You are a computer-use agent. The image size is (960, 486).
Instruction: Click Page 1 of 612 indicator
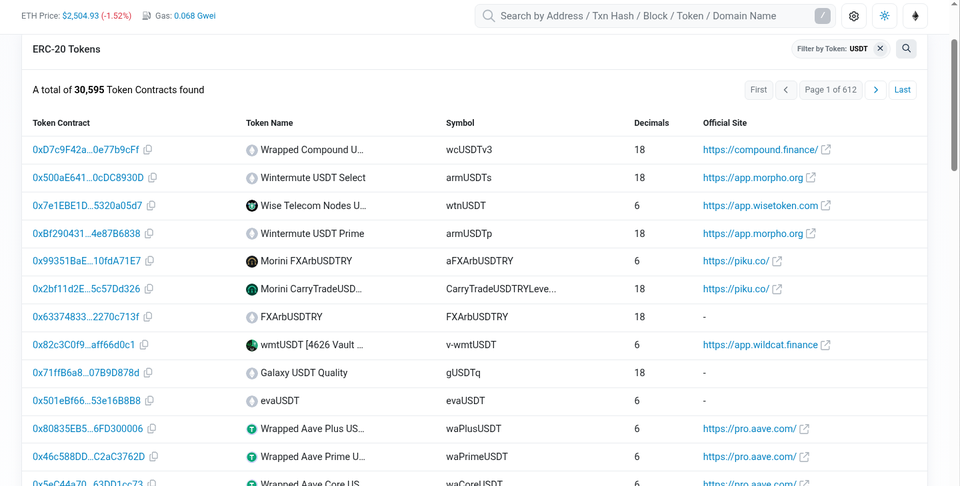(831, 90)
